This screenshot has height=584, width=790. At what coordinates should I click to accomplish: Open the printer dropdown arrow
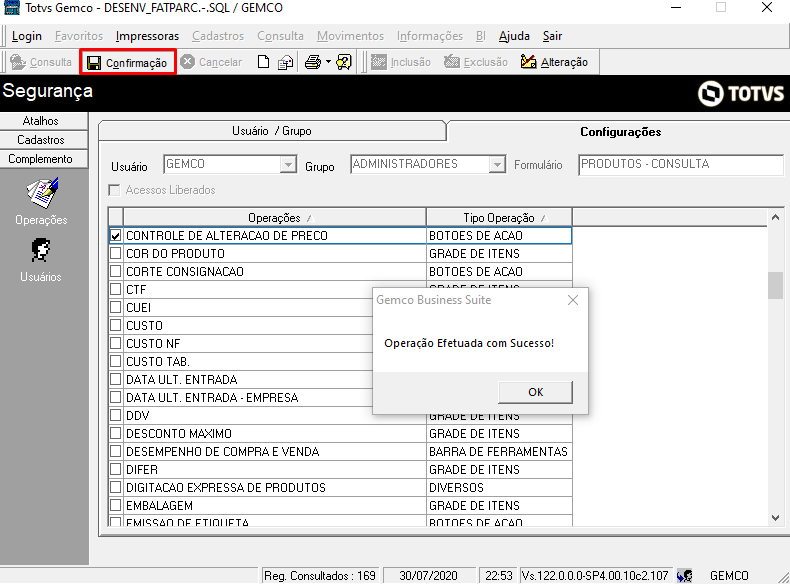[x=328, y=62]
